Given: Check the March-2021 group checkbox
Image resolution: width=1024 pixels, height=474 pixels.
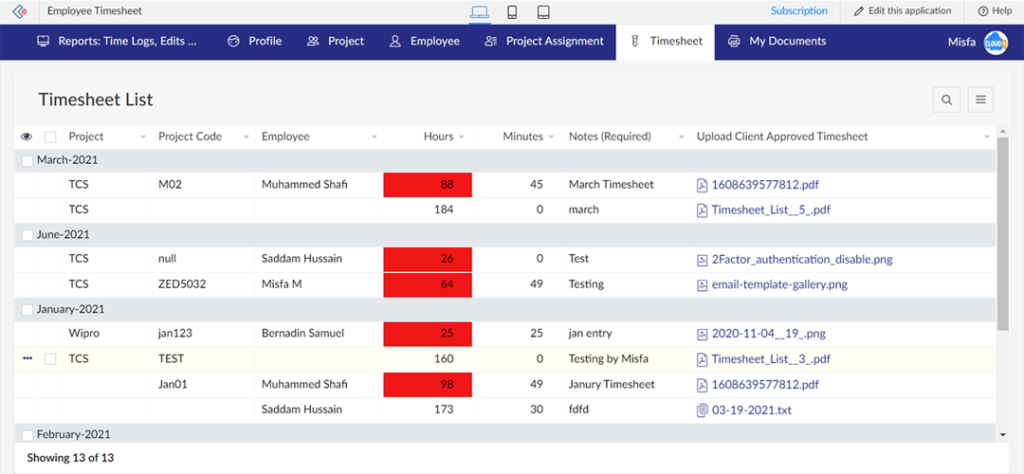Looking at the screenshot, I should tap(27, 160).
